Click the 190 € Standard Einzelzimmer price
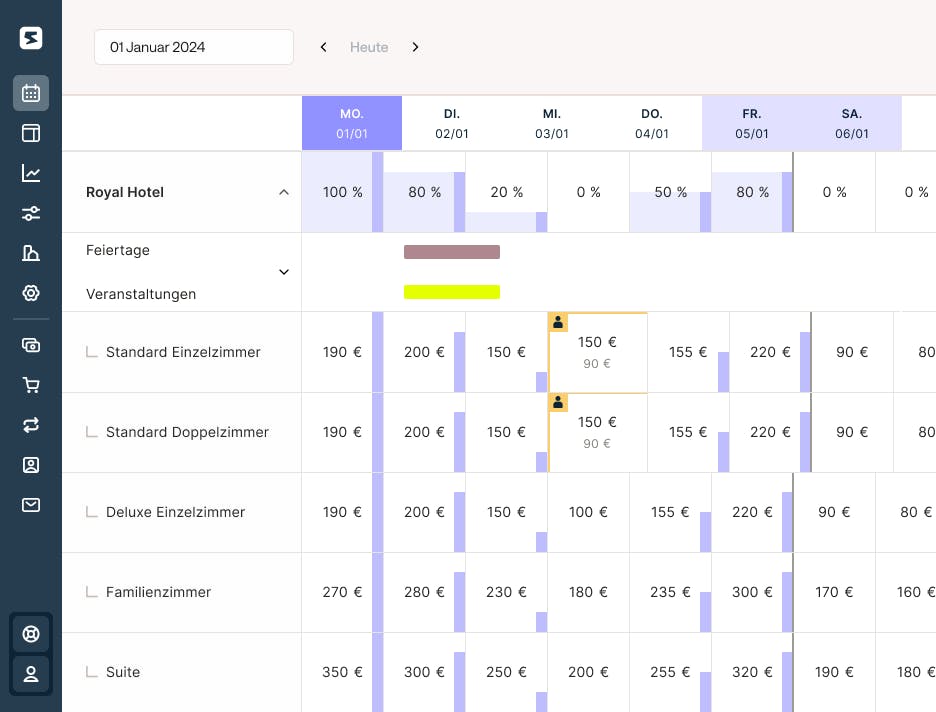 [343, 352]
